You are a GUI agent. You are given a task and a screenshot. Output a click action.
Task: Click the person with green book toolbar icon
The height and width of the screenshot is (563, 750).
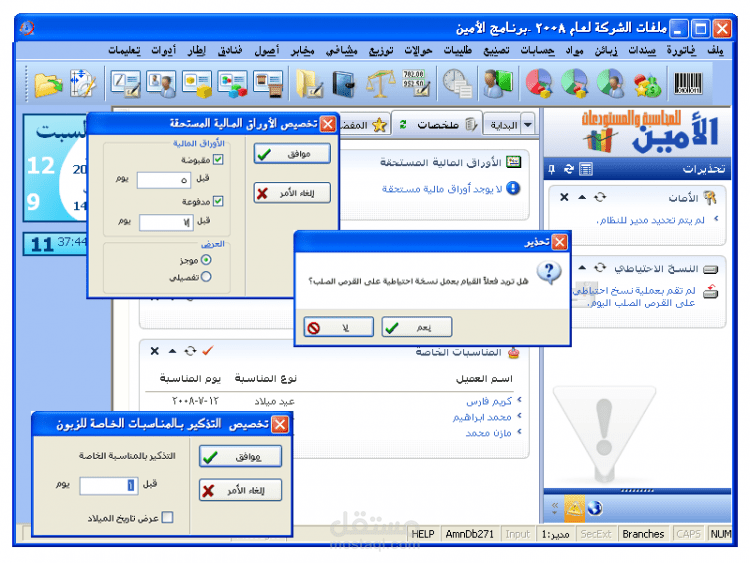tap(497, 83)
